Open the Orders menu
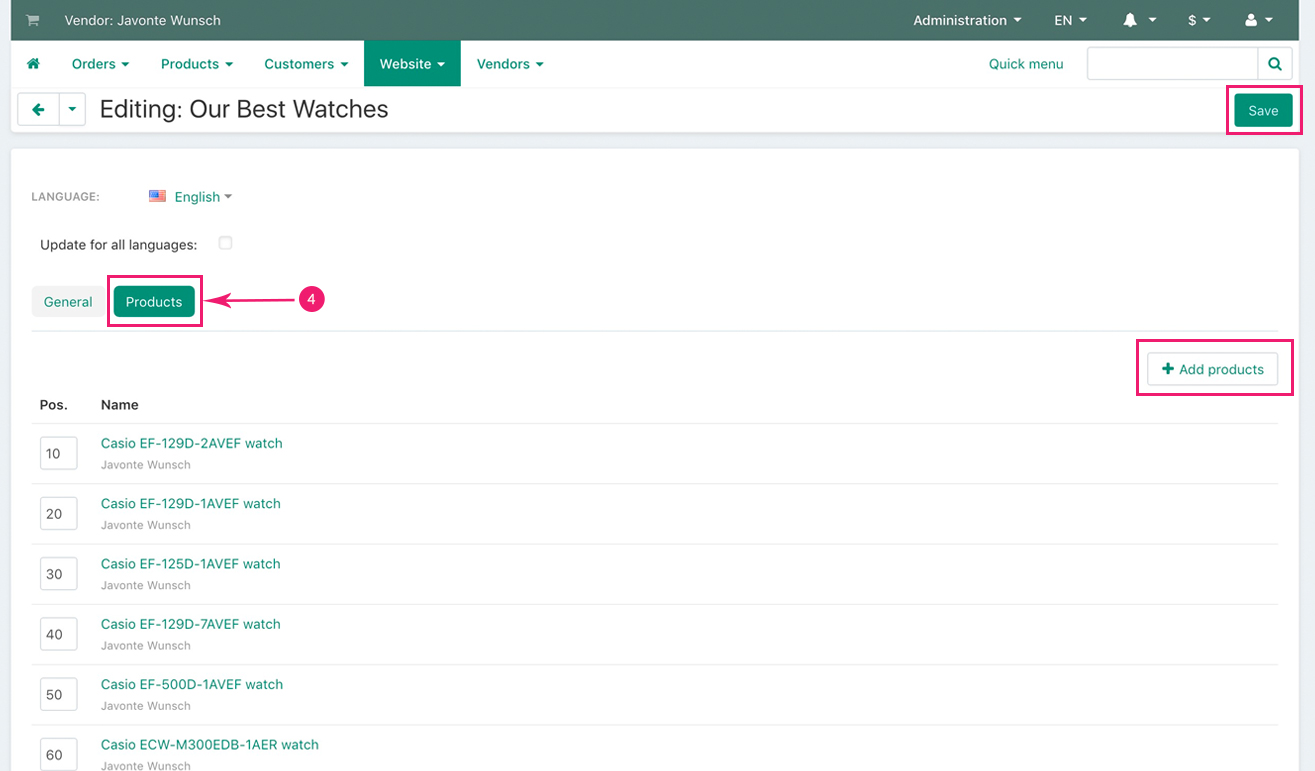This screenshot has height=771, width=1315. tap(100, 64)
